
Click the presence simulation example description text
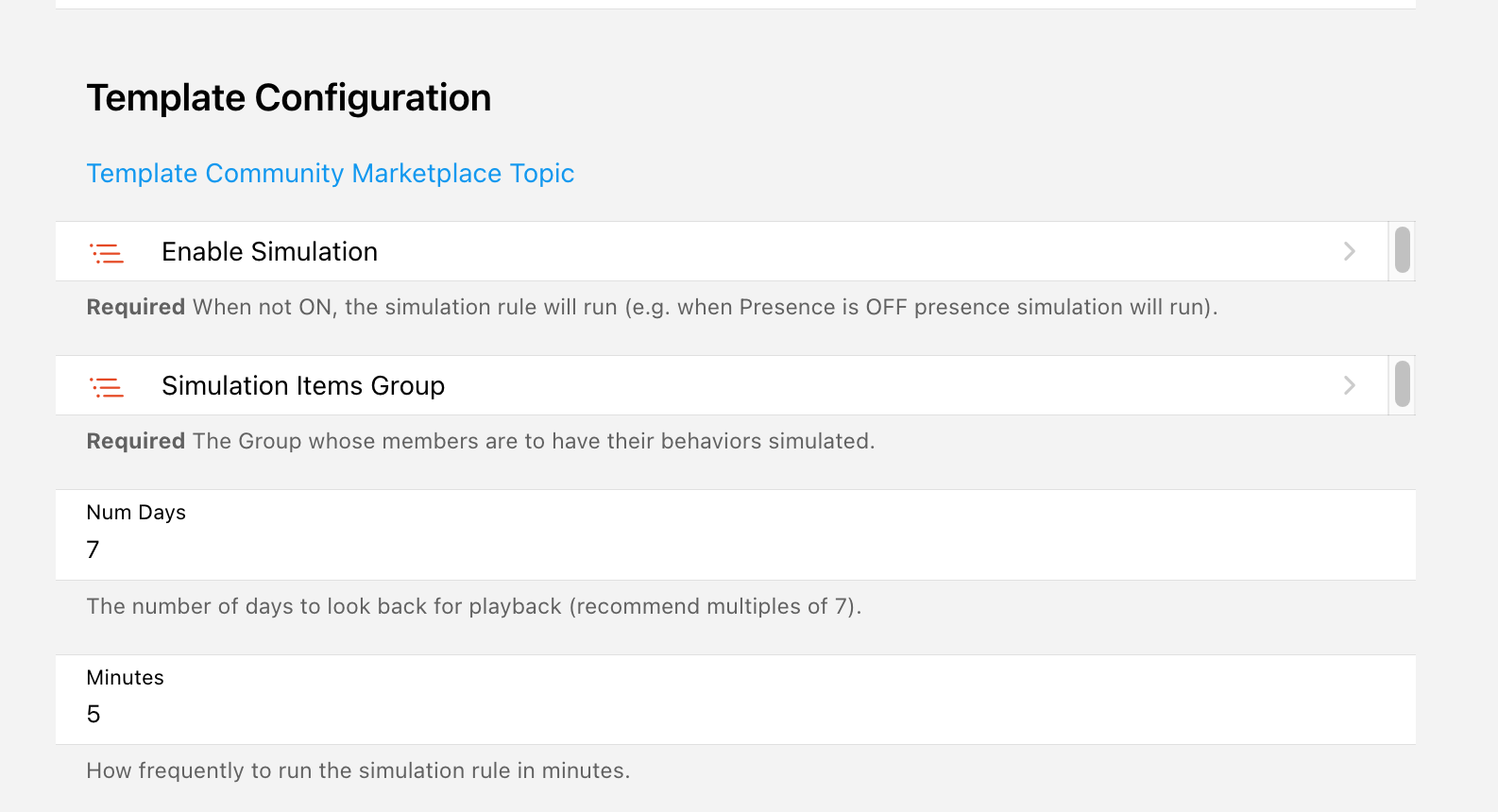(705, 308)
